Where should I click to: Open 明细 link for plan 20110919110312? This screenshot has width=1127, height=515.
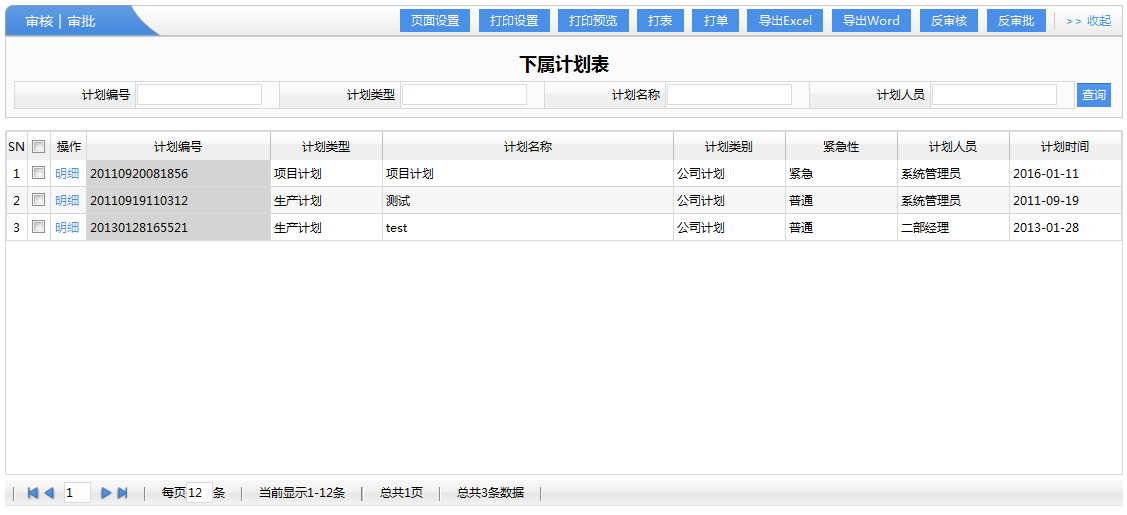(x=67, y=200)
